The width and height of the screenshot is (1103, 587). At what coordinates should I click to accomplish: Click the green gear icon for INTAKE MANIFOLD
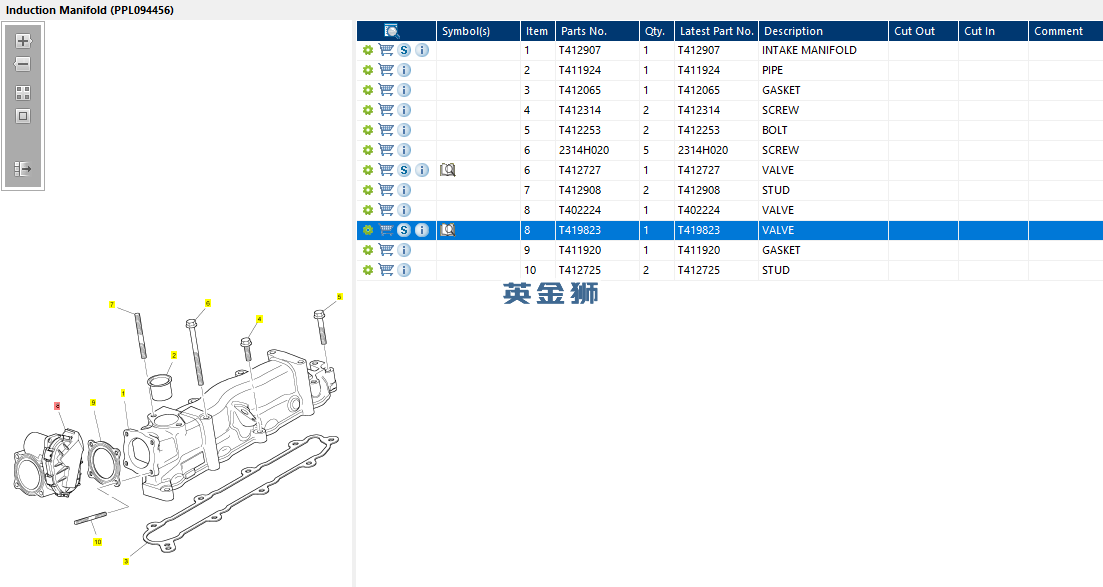point(368,50)
